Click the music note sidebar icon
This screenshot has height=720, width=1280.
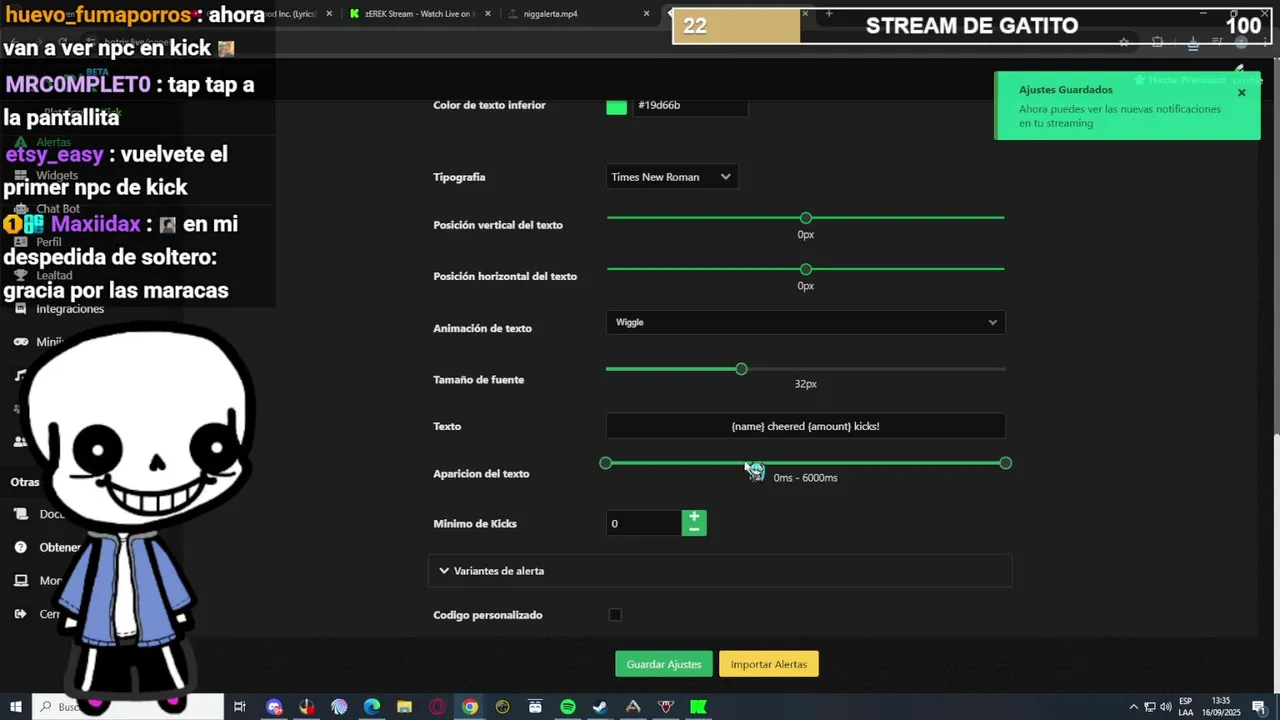pos(20,375)
